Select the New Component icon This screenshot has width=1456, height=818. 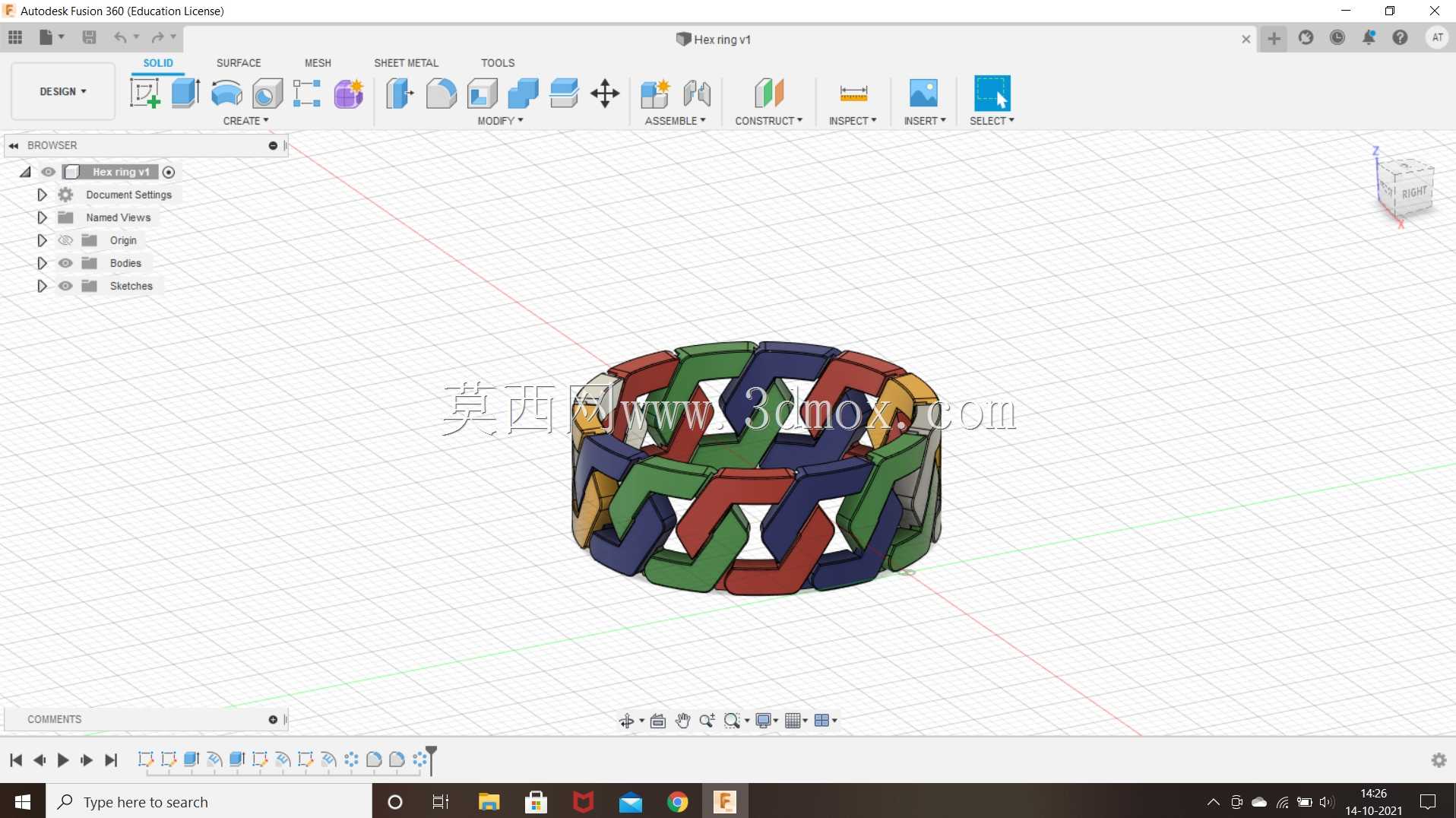(655, 94)
